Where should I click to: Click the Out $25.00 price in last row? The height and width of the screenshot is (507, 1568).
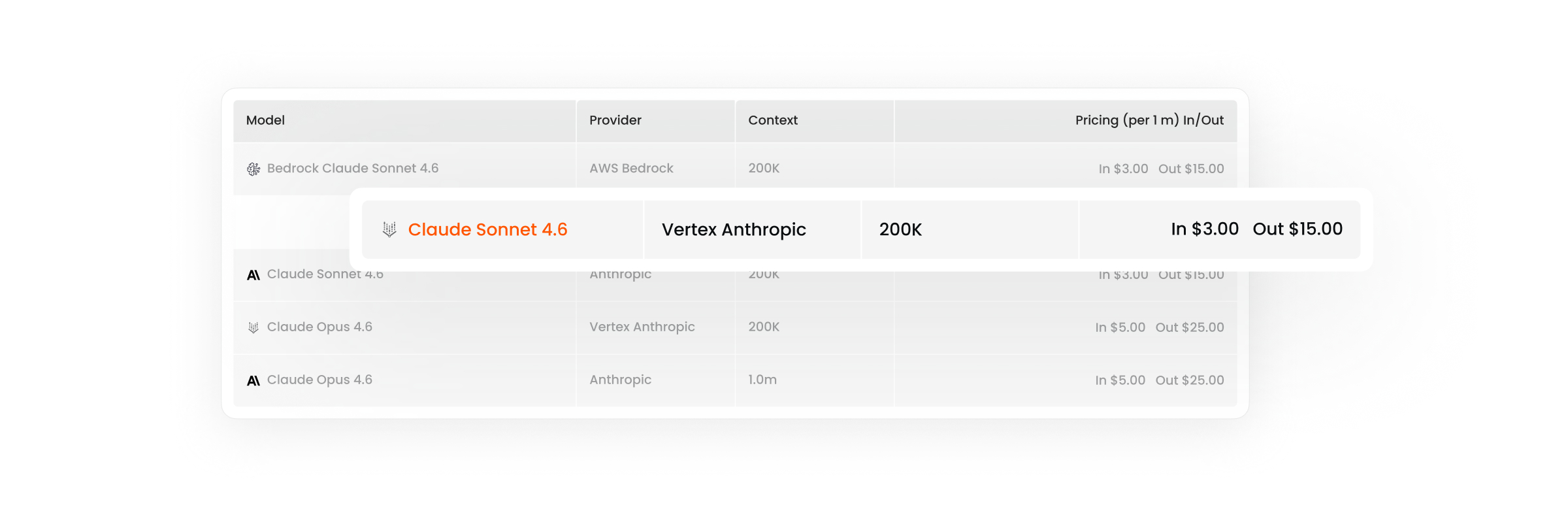[1190, 380]
